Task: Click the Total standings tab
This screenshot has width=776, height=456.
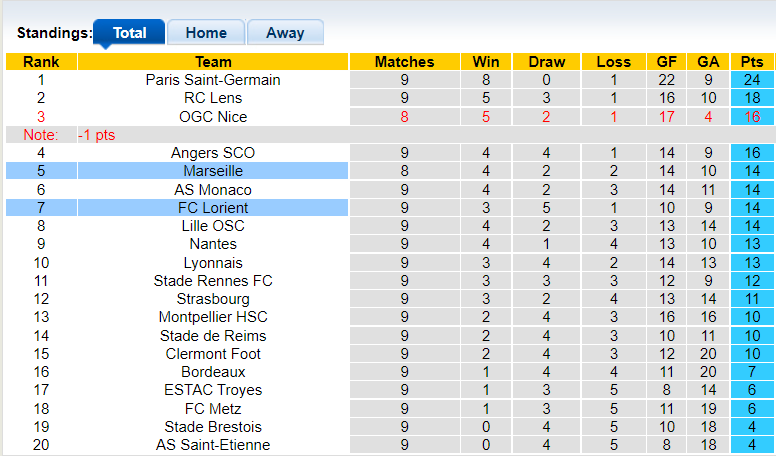Action: [x=130, y=33]
